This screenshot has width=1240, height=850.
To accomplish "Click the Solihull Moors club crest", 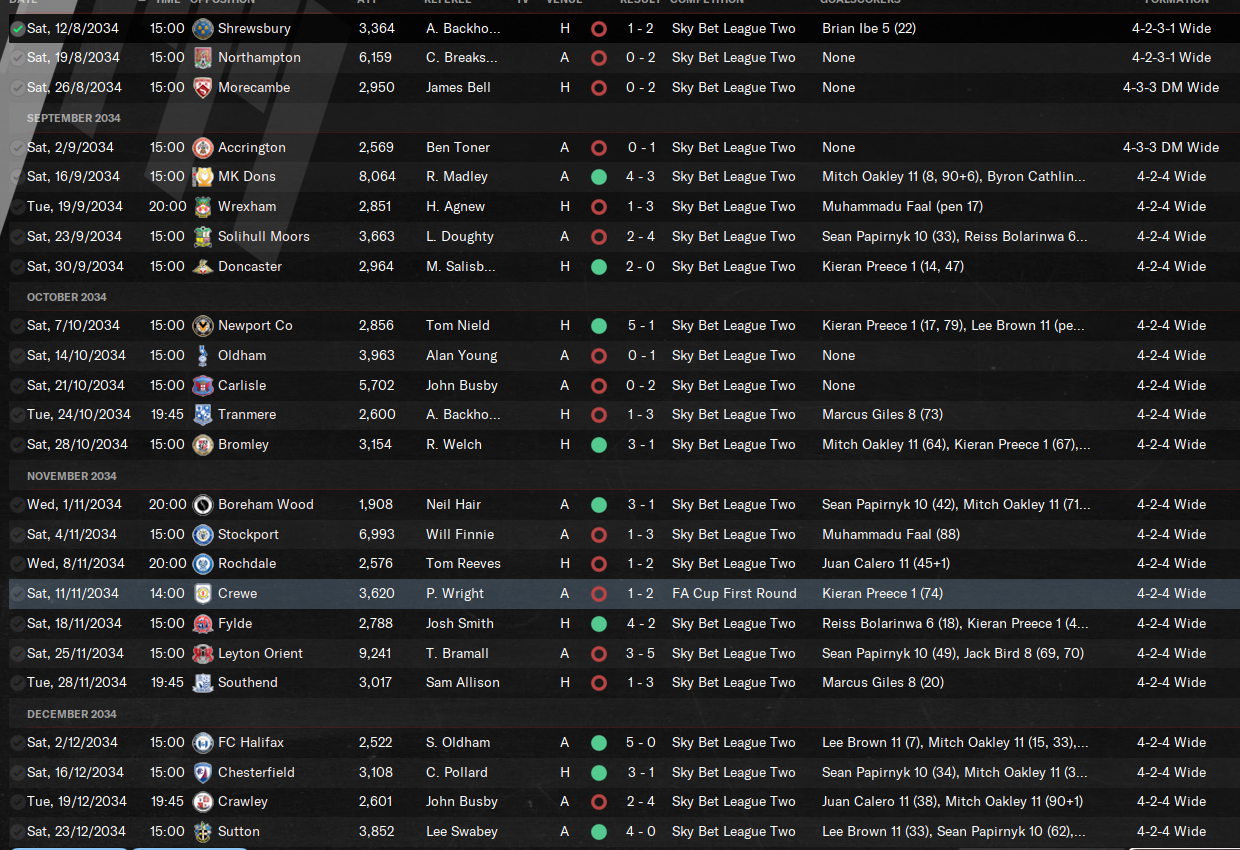I will (203, 237).
